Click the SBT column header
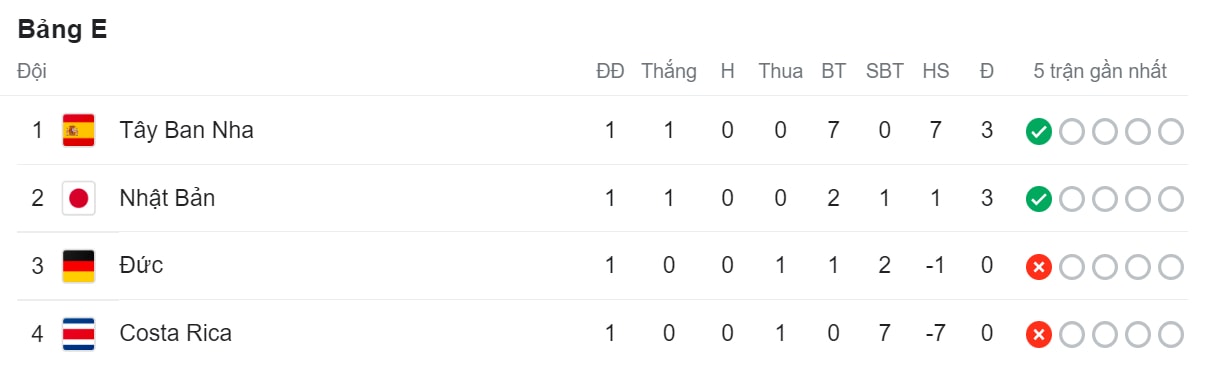This screenshot has width=1224, height=374. point(885,71)
